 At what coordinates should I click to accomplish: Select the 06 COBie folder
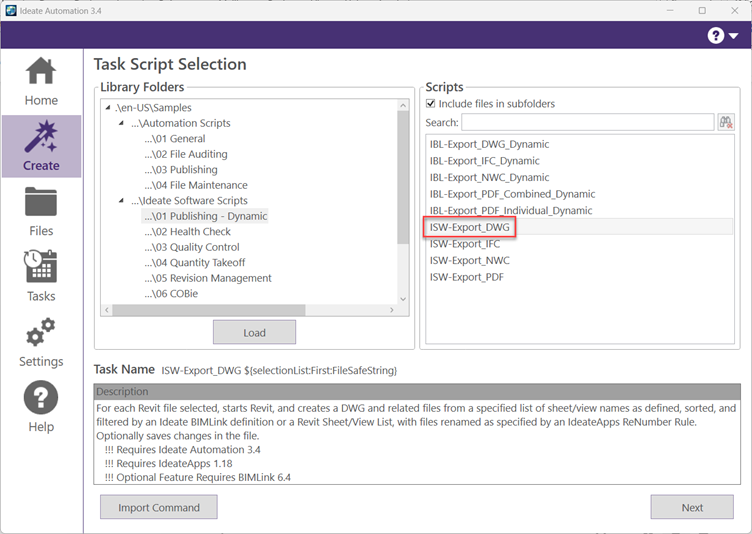tap(171, 294)
